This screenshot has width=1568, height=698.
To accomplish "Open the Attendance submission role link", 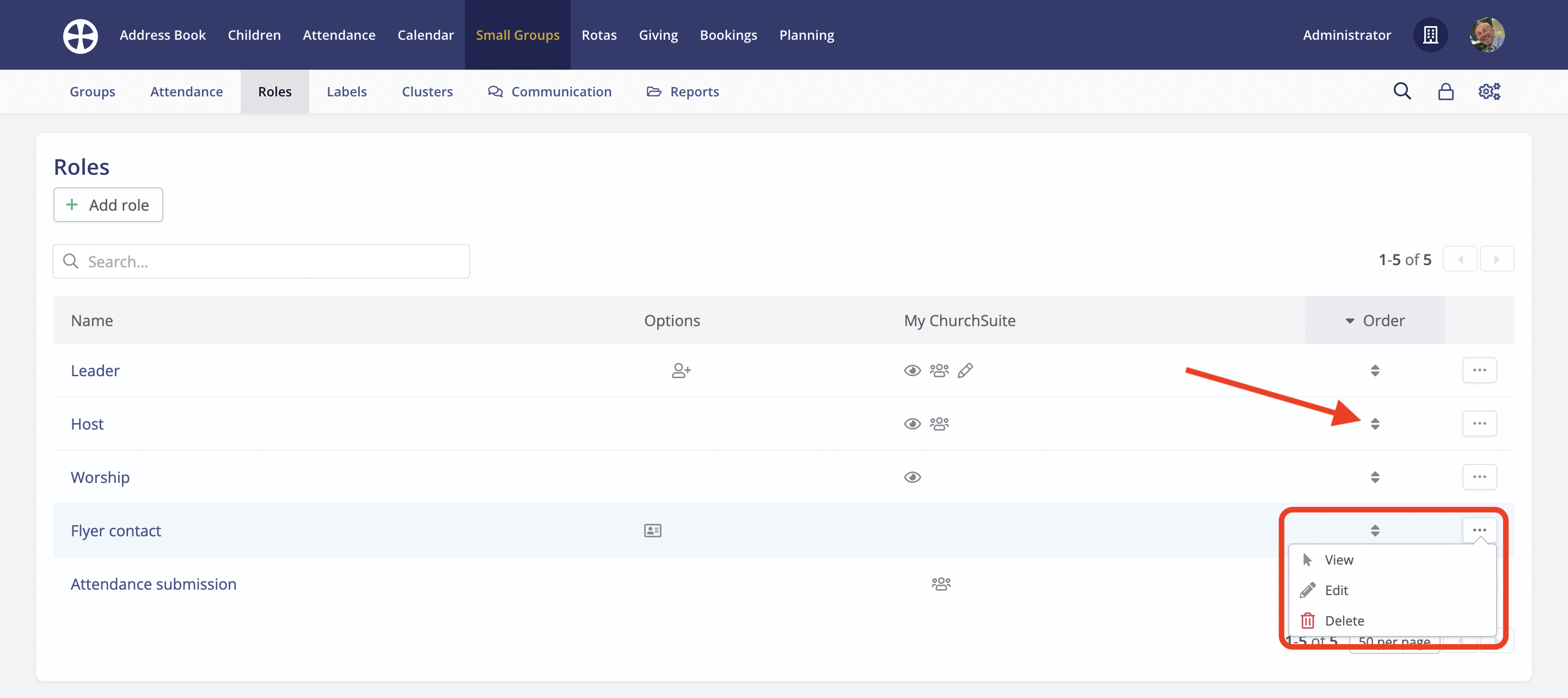I will [x=154, y=584].
